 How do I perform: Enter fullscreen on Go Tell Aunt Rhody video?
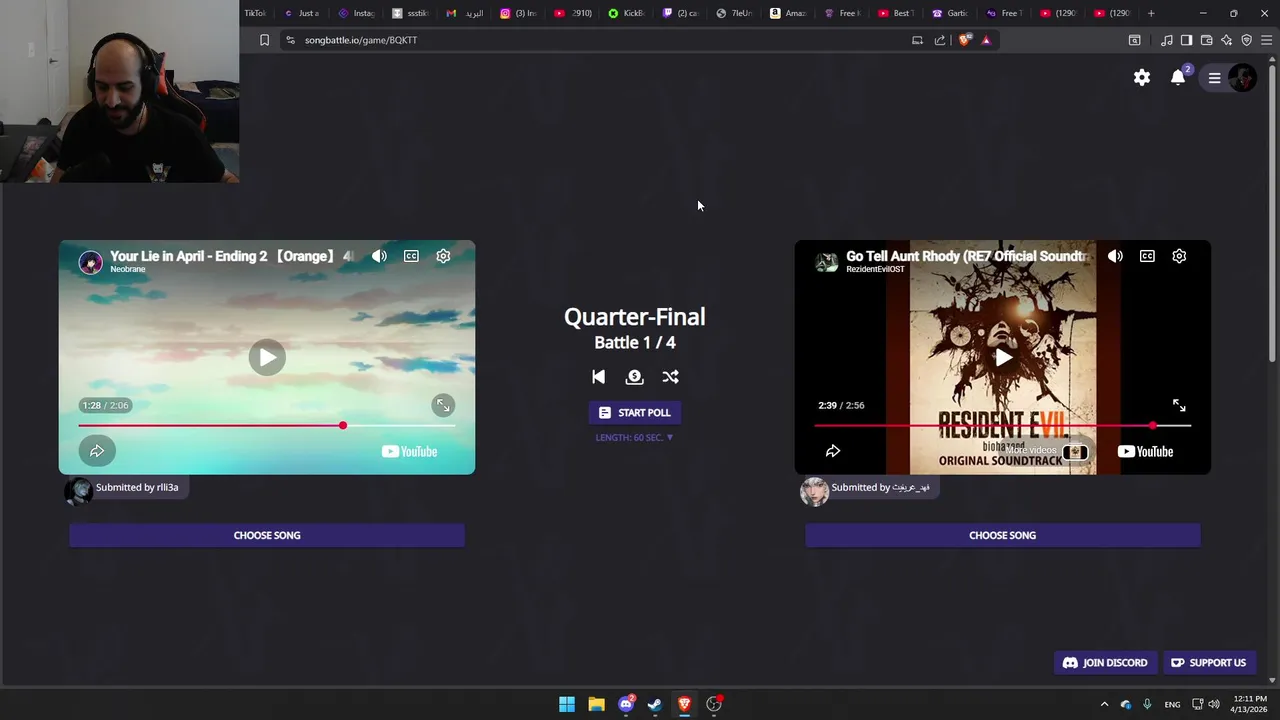tap(1179, 405)
